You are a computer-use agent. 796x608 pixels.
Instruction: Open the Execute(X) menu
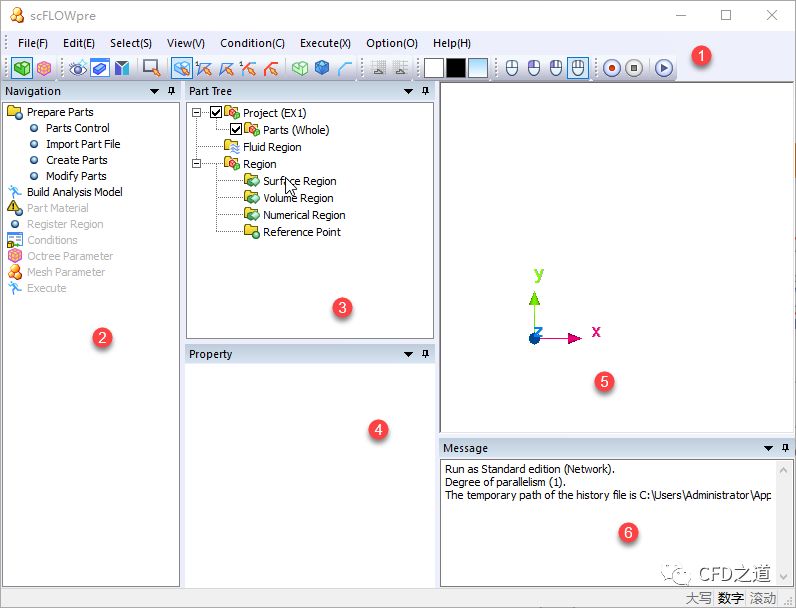click(325, 43)
